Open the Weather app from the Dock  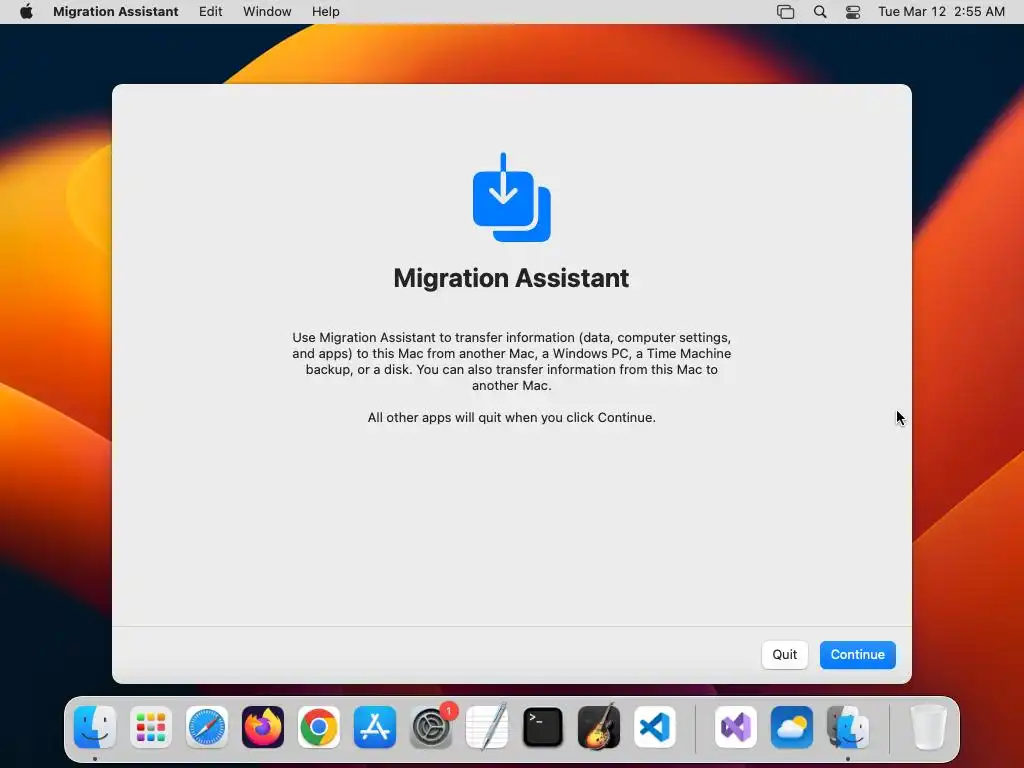pyautogui.click(x=792, y=727)
